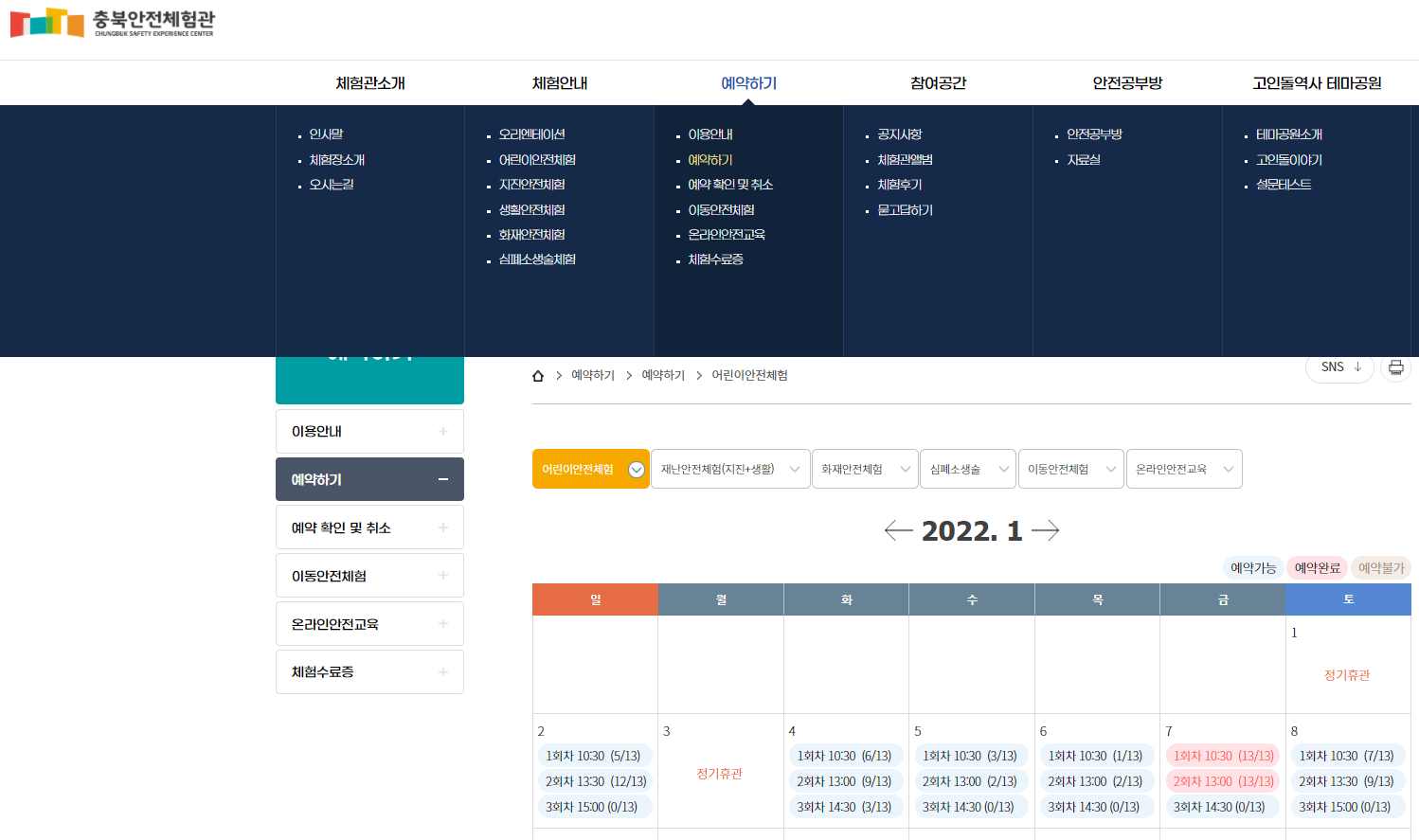Click 인사말 submenu link
Image resolution: width=1419 pixels, height=840 pixels.
[x=327, y=134]
